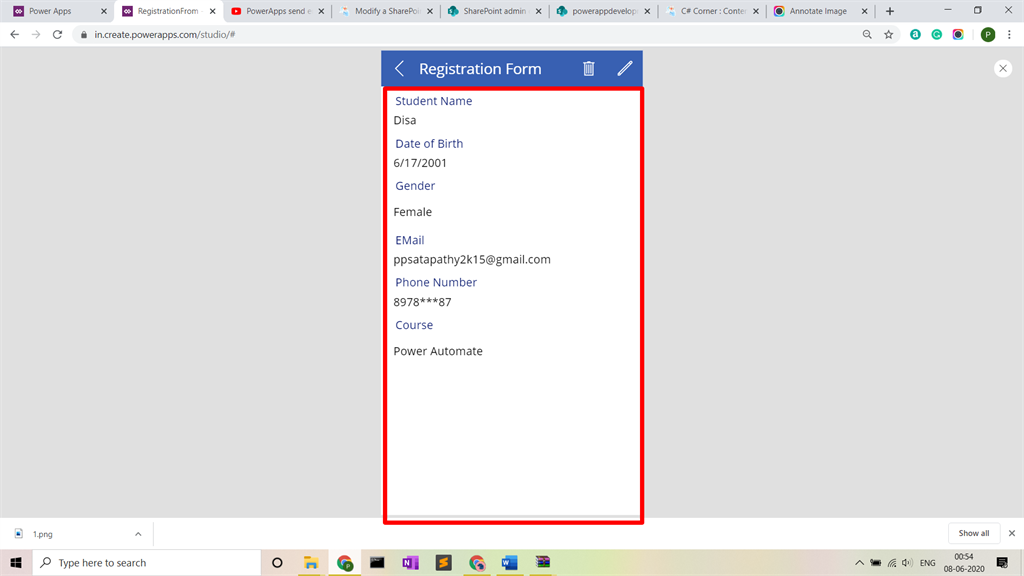Bookmark this page with the star icon
The height and width of the screenshot is (576, 1024).
click(x=889, y=33)
